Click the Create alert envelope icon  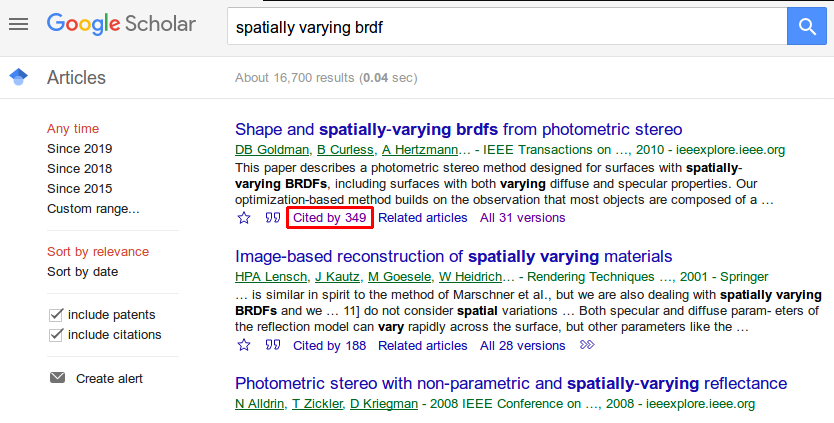click(58, 378)
